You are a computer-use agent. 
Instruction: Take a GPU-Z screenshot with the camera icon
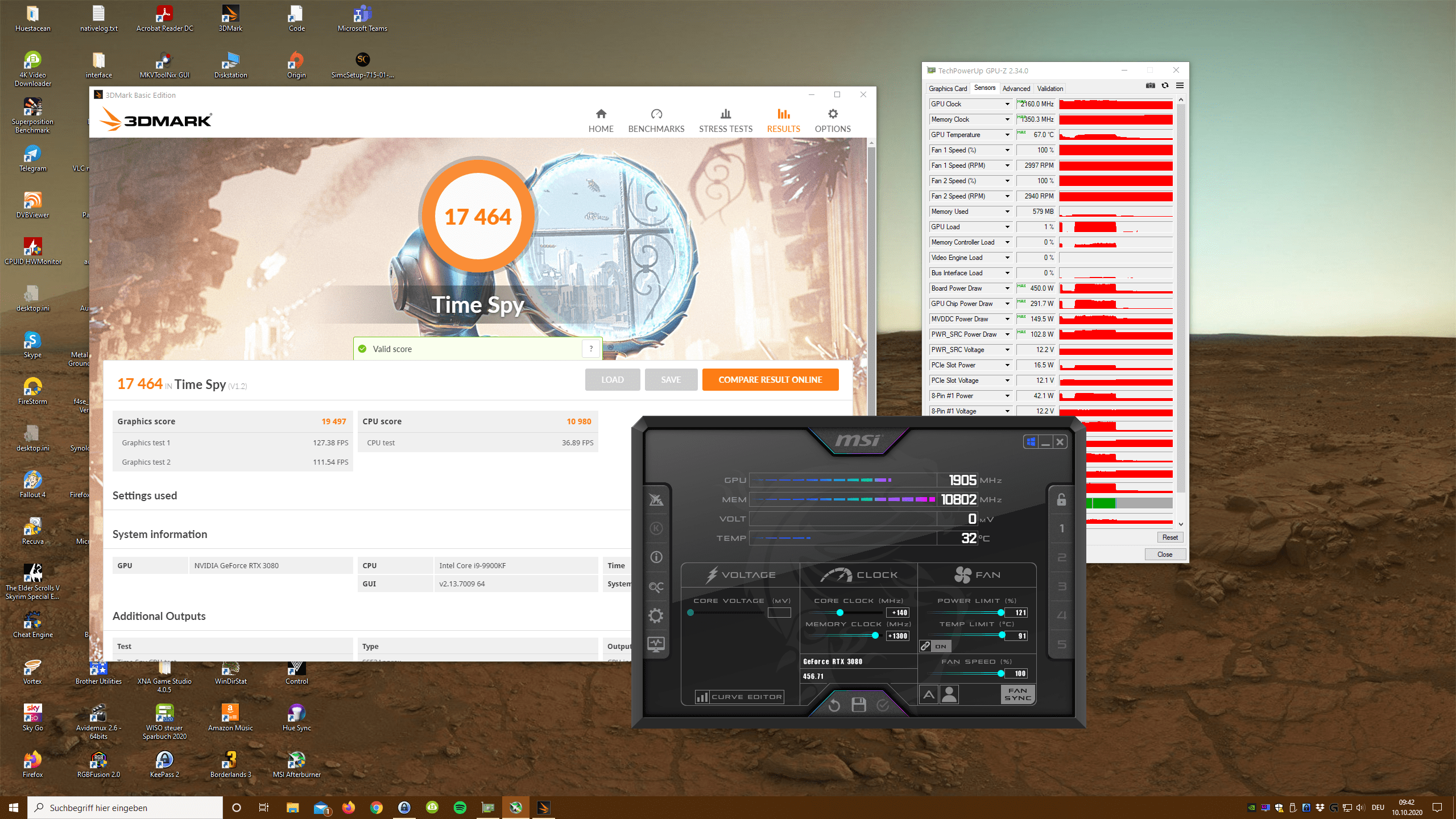(x=1150, y=86)
